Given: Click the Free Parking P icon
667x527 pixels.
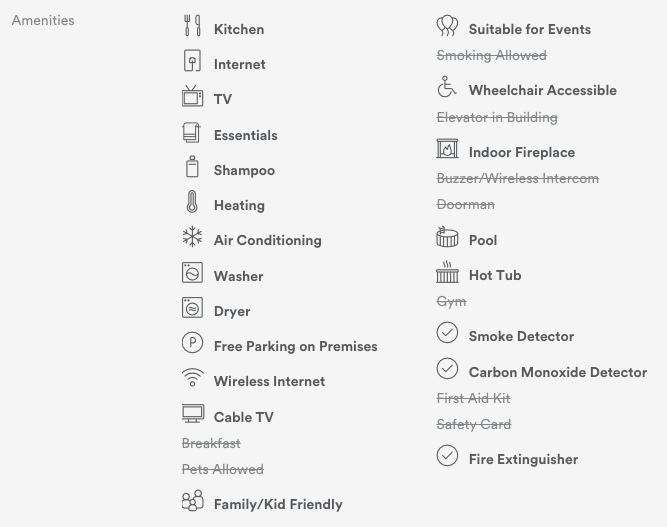Looking at the screenshot, I should click(192, 344).
